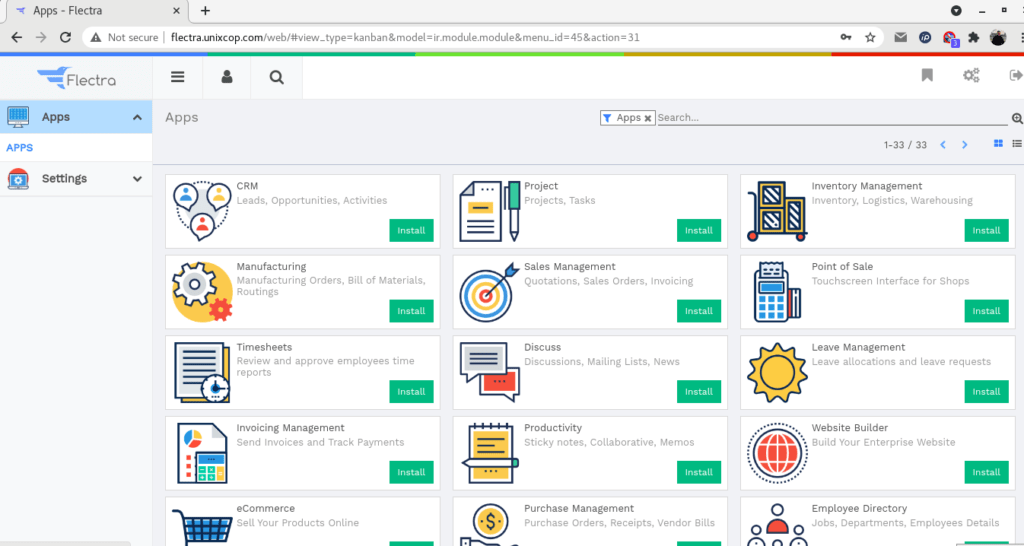The width and height of the screenshot is (1024, 546).
Task: Click the CRM app title
Action: point(248,186)
